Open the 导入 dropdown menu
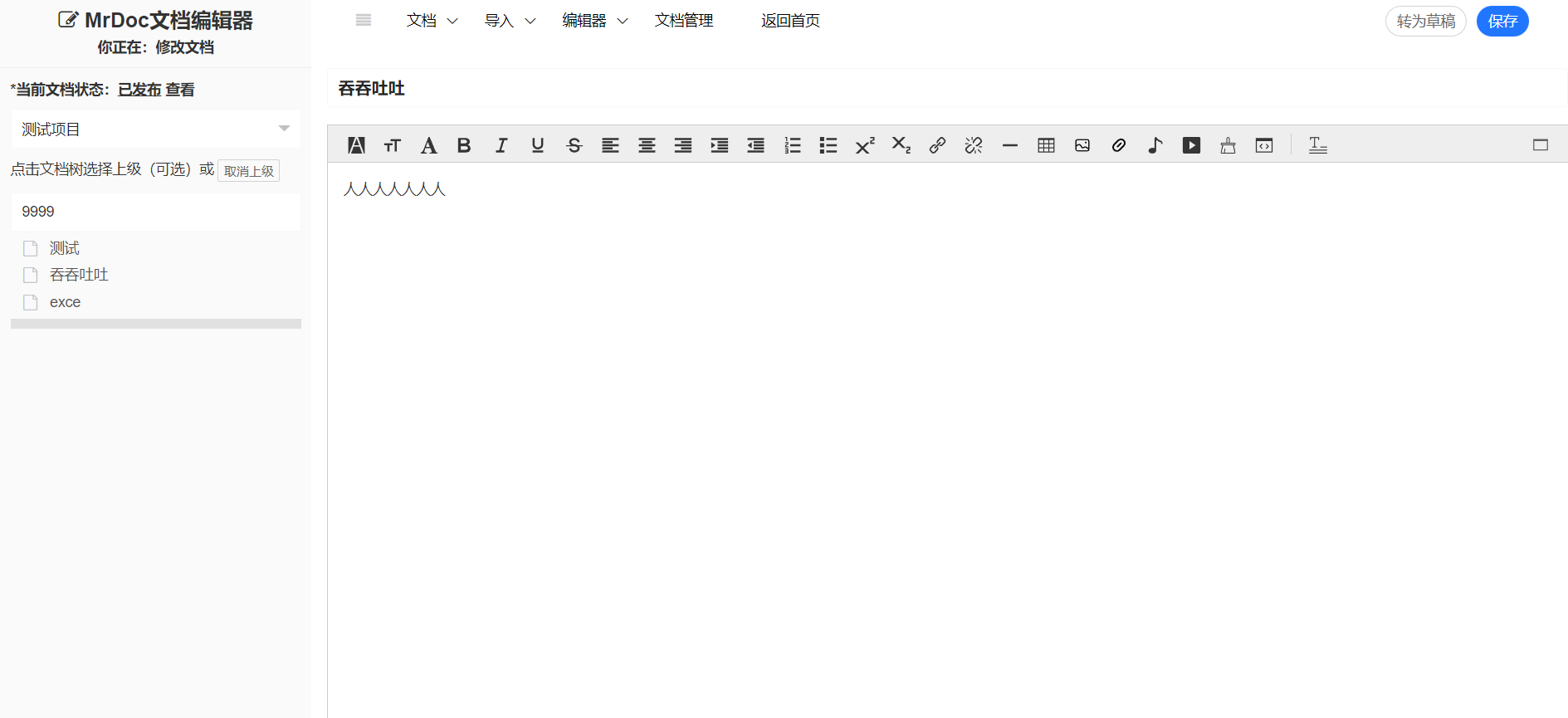Screen dimensions: 1568x718 coord(510,21)
